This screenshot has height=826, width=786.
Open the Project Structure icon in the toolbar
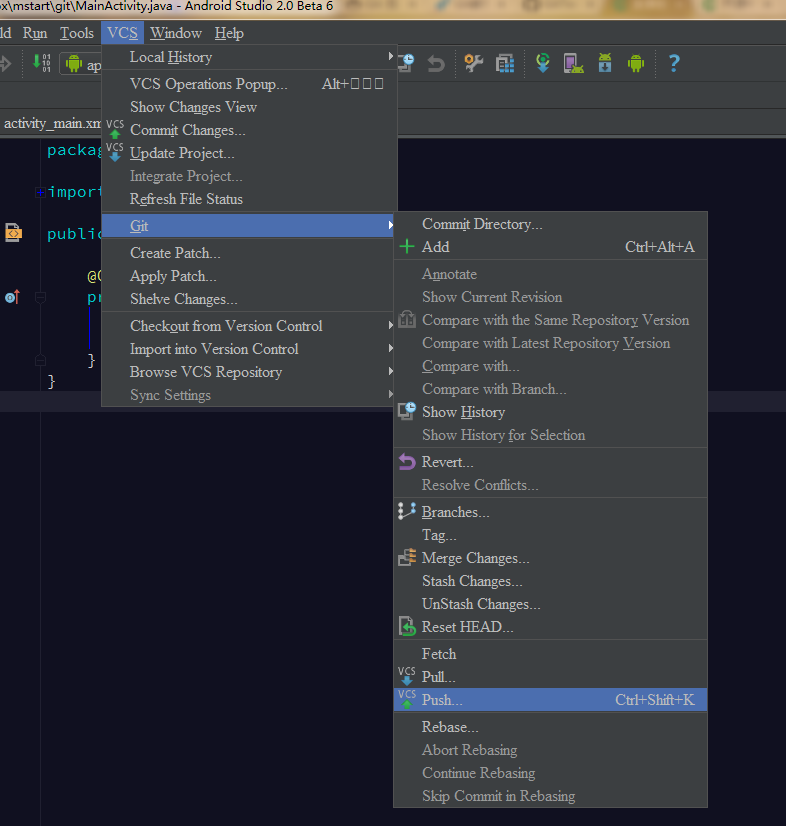pyautogui.click(x=505, y=63)
